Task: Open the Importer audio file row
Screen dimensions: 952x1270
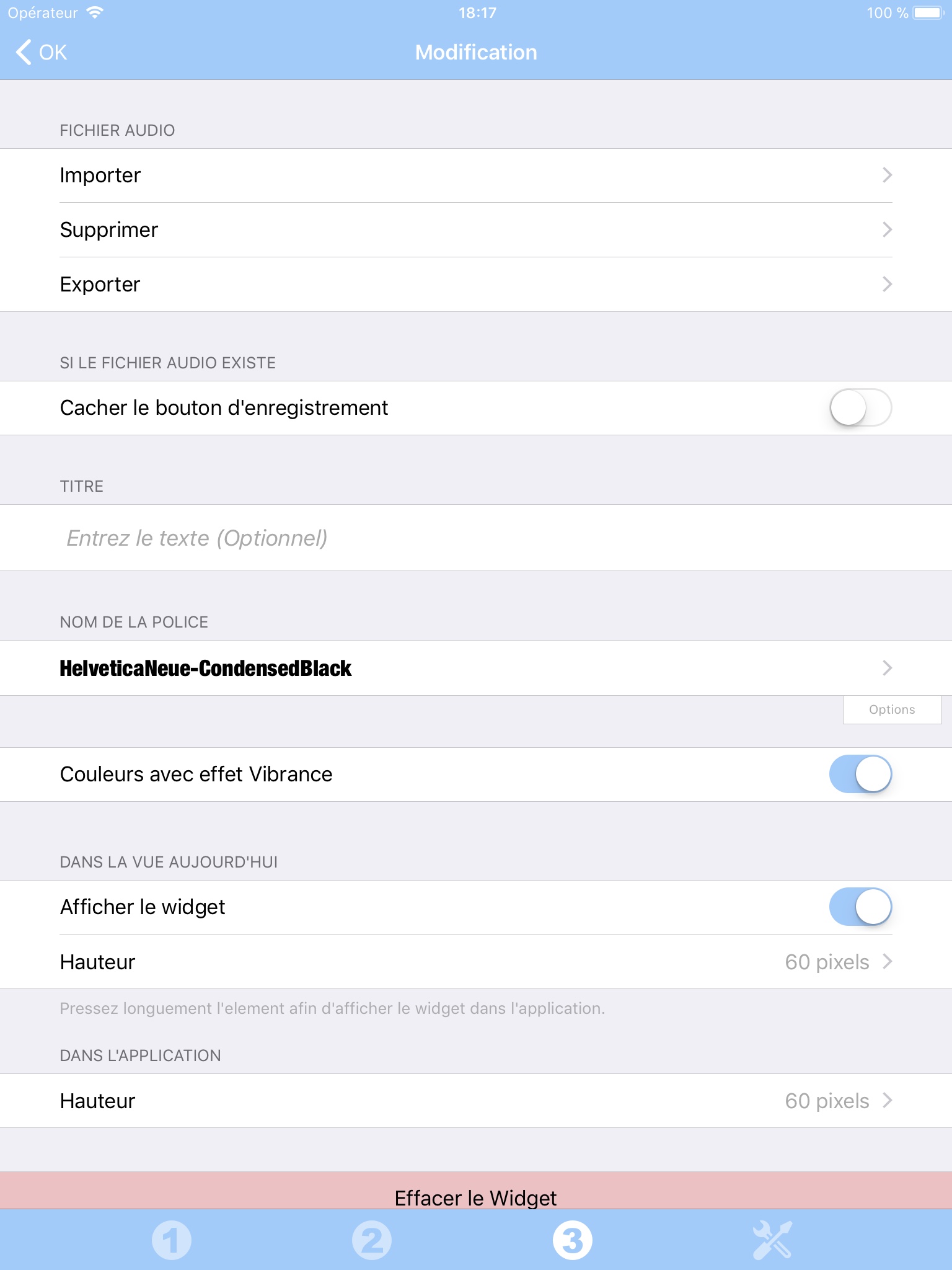Action: (x=476, y=175)
